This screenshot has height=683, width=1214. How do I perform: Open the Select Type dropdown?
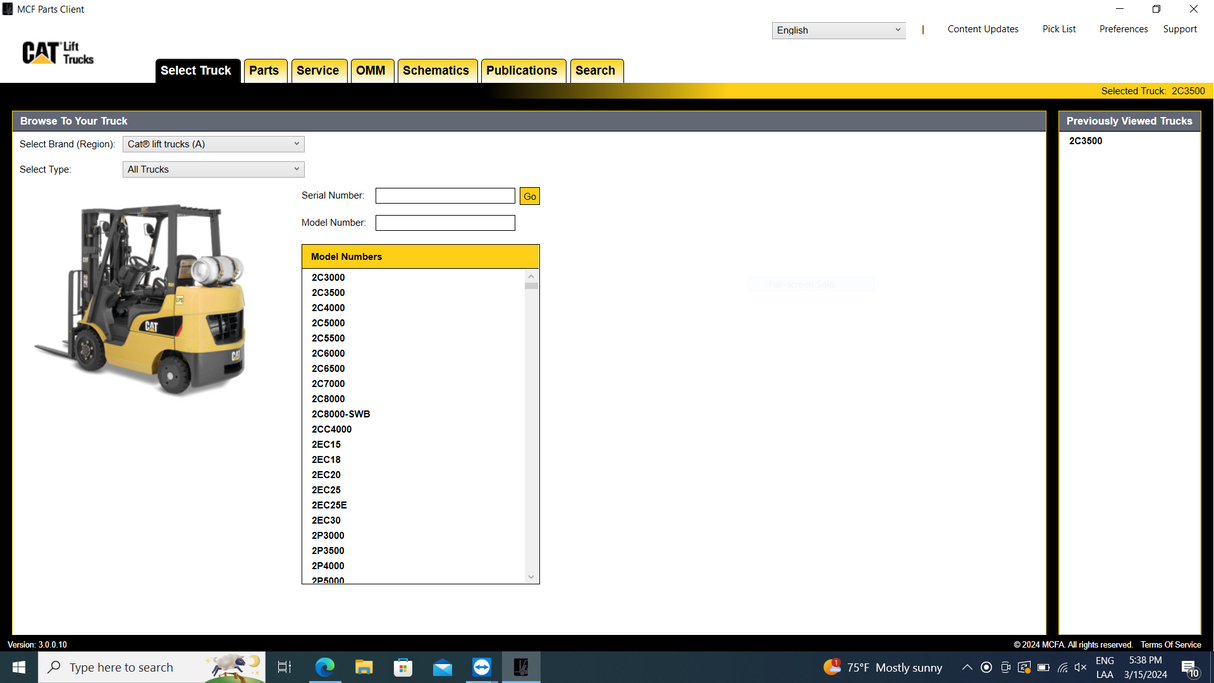tap(213, 170)
